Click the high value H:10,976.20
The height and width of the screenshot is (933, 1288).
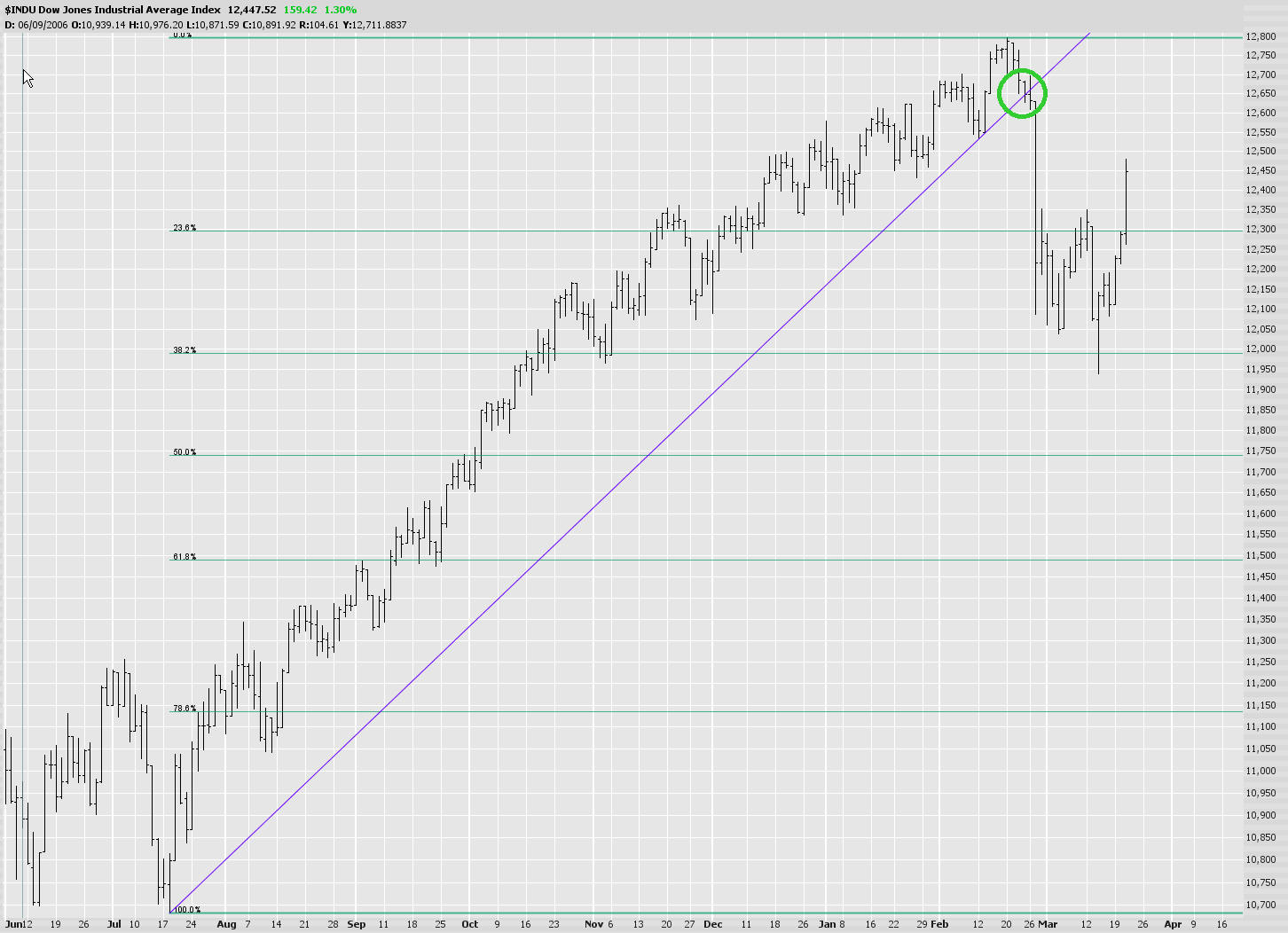tap(156, 25)
